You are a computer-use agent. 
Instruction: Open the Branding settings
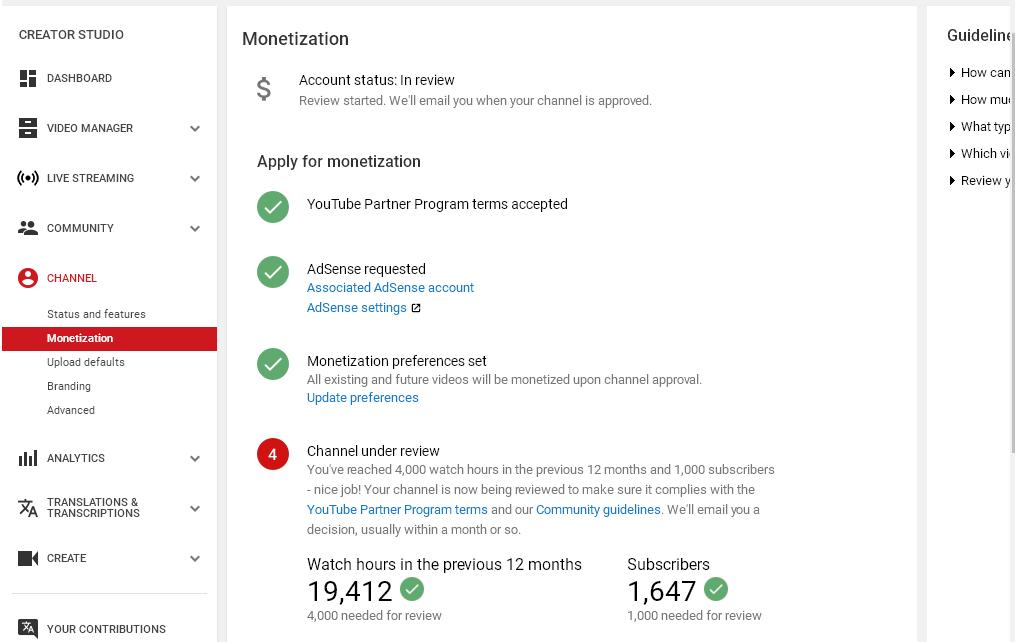(x=69, y=386)
